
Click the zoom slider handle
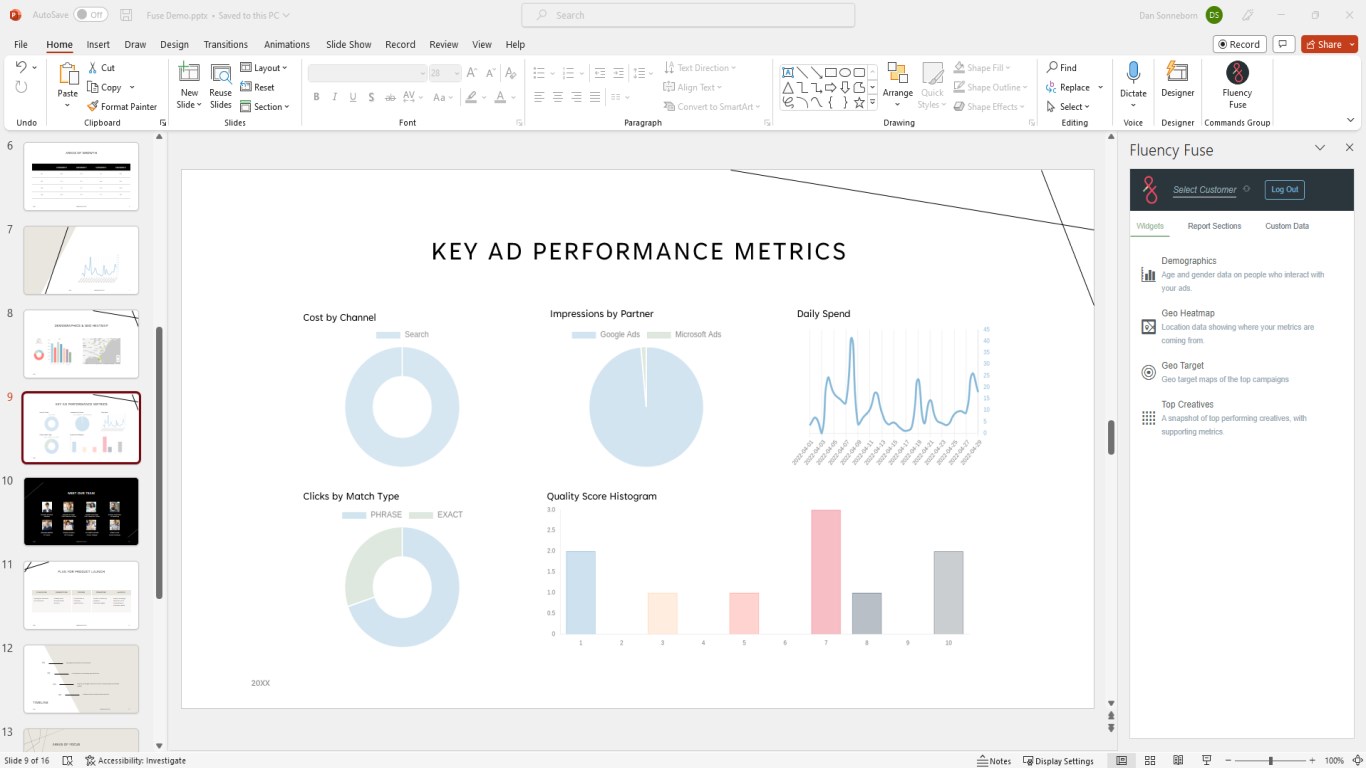[x=1271, y=761]
